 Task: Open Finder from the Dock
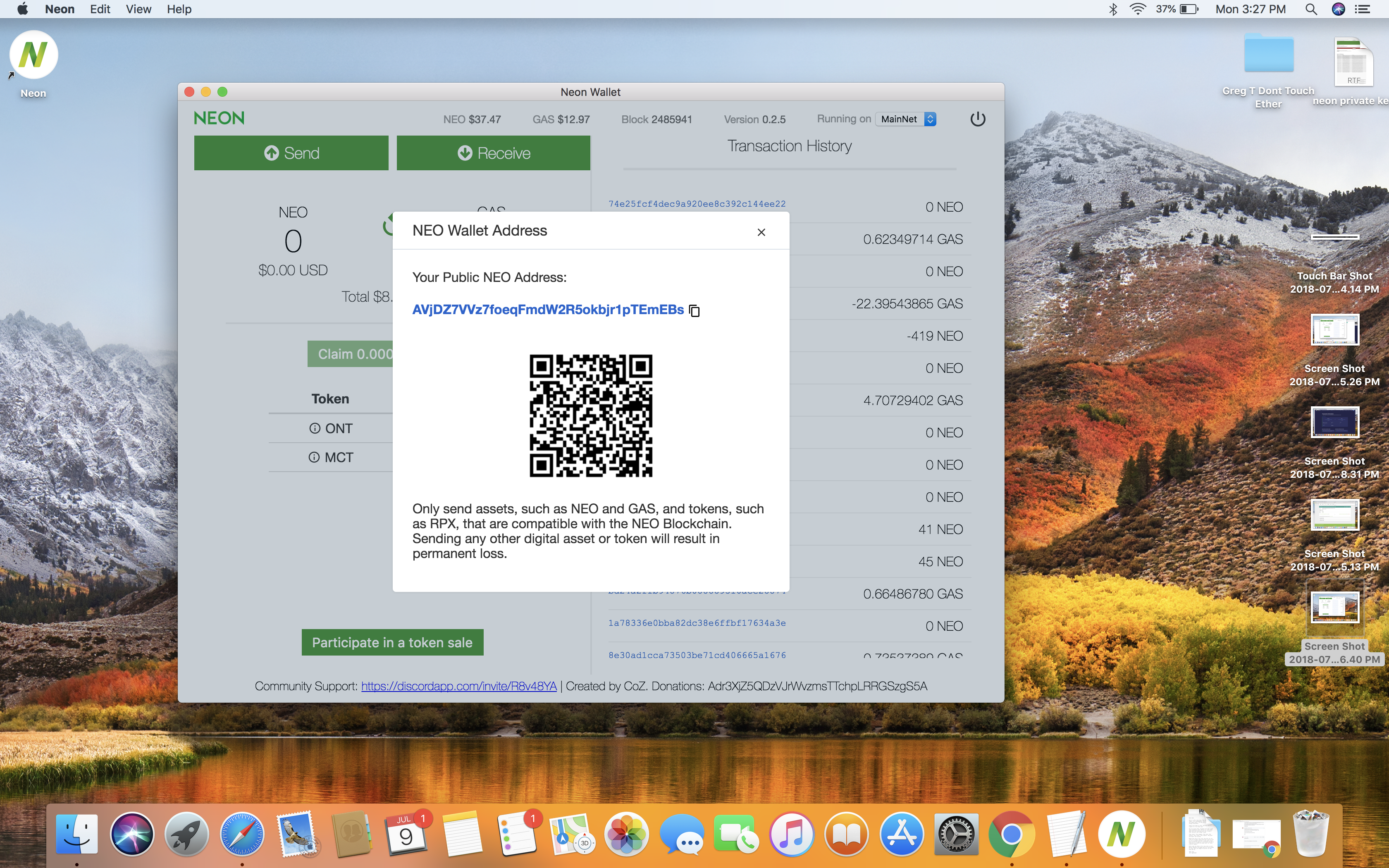77,834
